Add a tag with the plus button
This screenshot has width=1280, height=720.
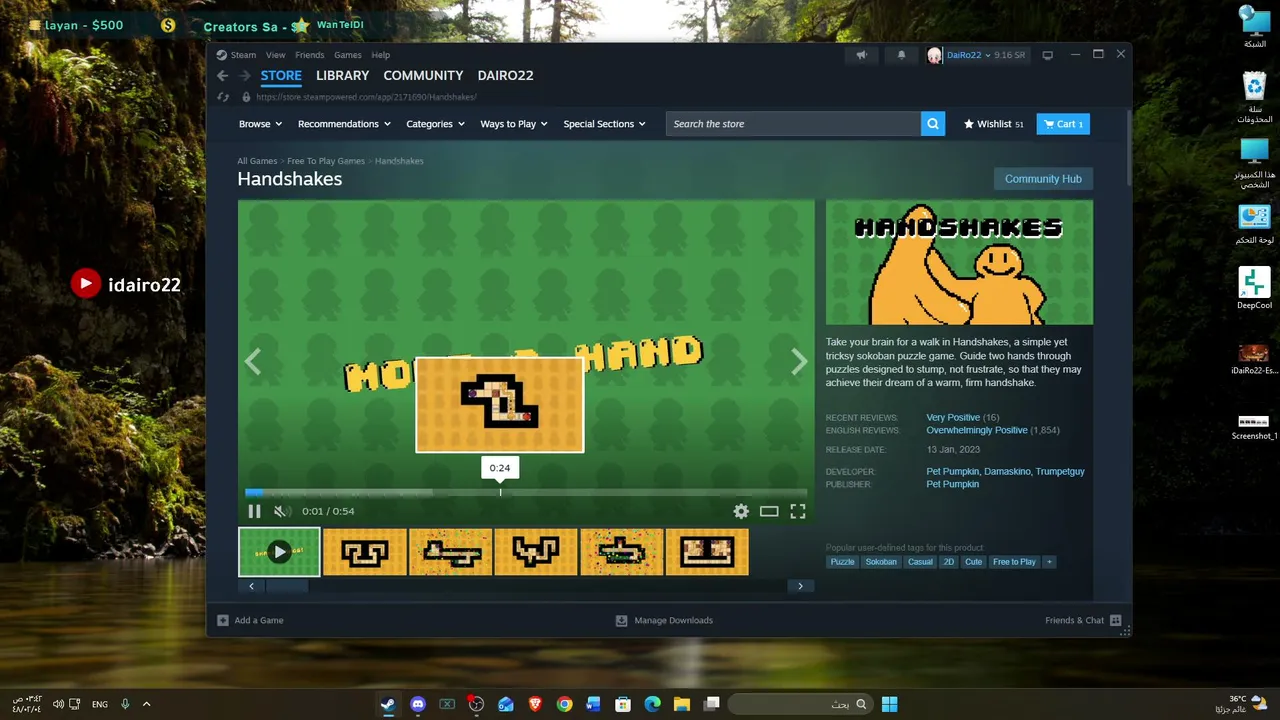point(1049,562)
